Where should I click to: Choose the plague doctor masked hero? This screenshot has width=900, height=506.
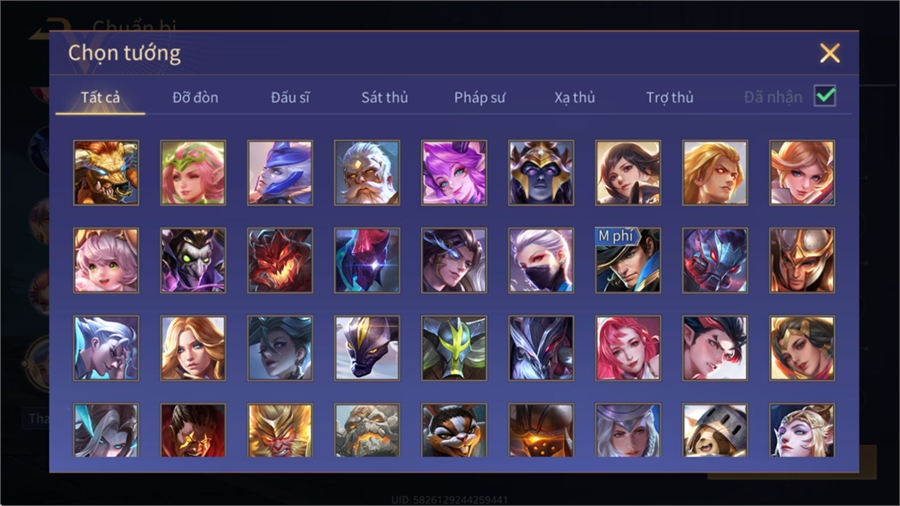[x=193, y=260]
